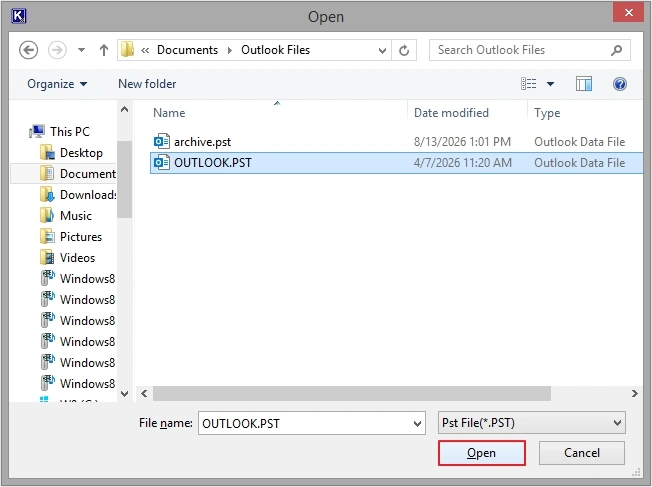Viewport: 652px width, 487px height.
Task: Click This PC in navigation tree
Action: tap(70, 132)
